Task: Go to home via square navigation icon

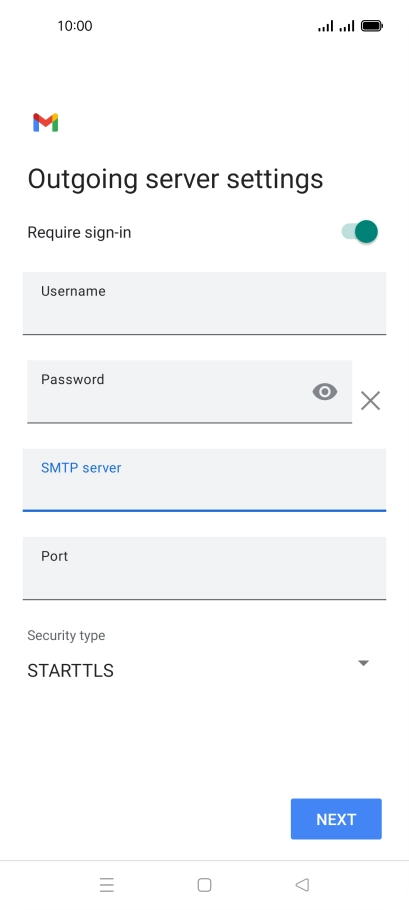Action: pyautogui.click(x=204, y=884)
